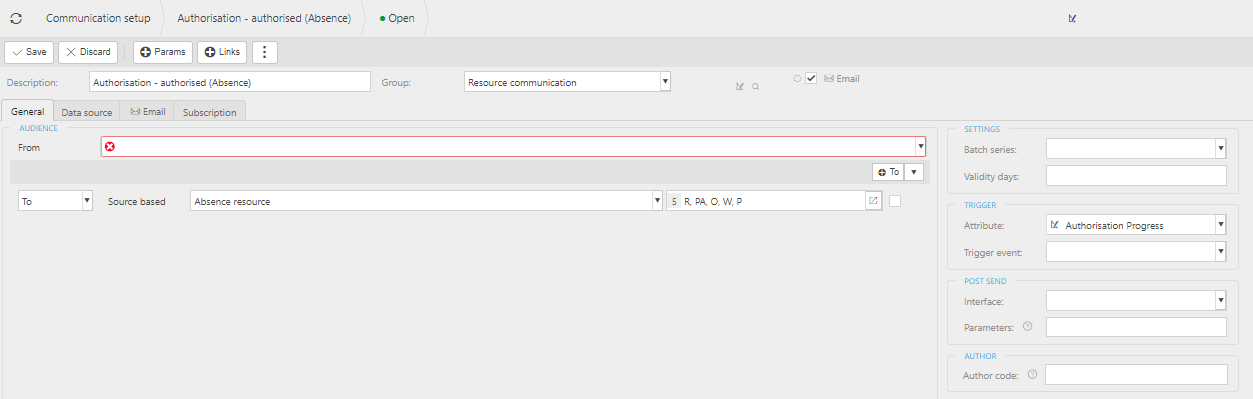The width and height of the screenshot is (1253, 399).
Task: Switch to the General tab
Action: [x=28, y=112]
